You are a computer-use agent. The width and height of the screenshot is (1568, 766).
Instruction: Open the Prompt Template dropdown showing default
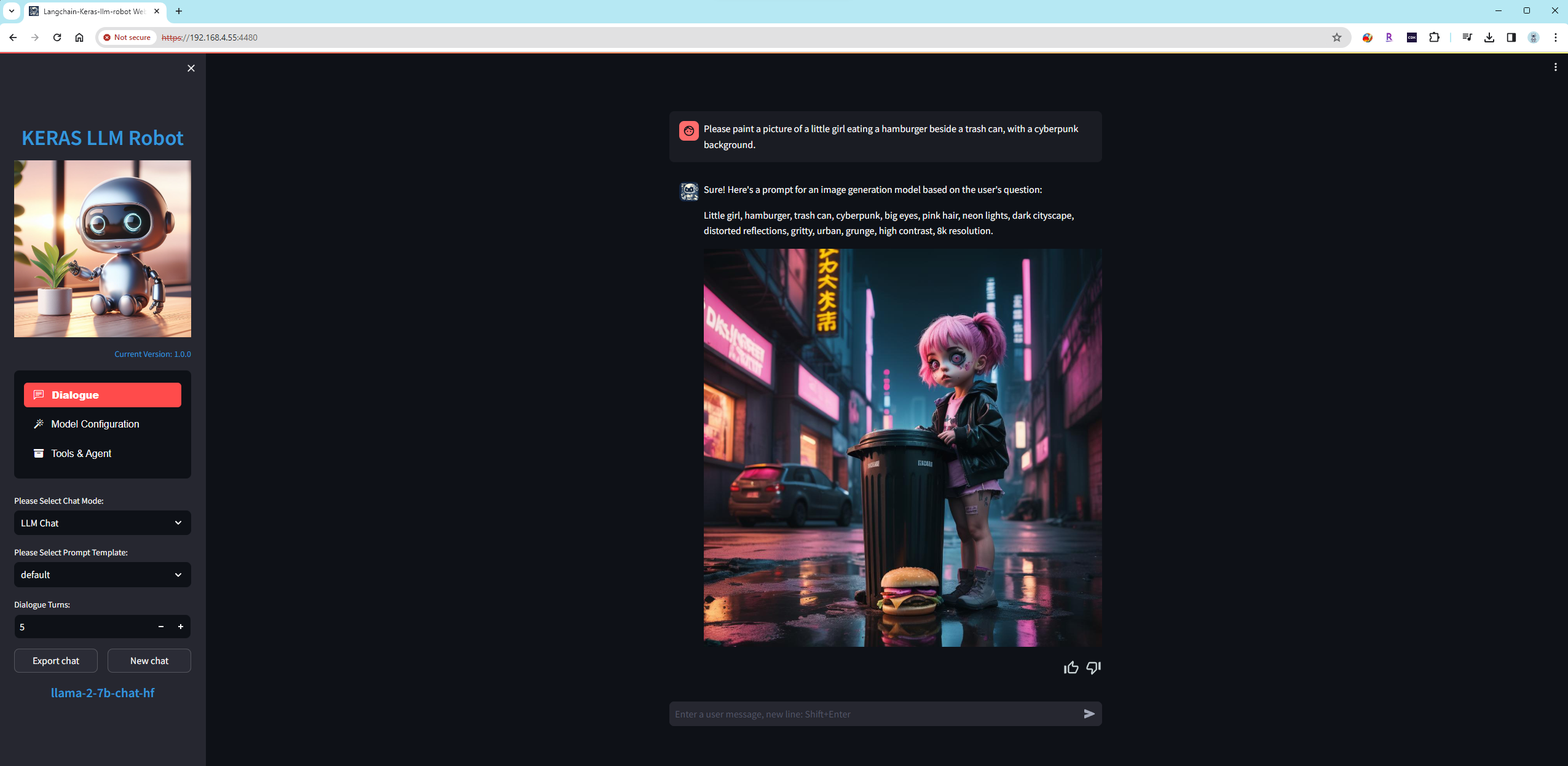point(102,575)
